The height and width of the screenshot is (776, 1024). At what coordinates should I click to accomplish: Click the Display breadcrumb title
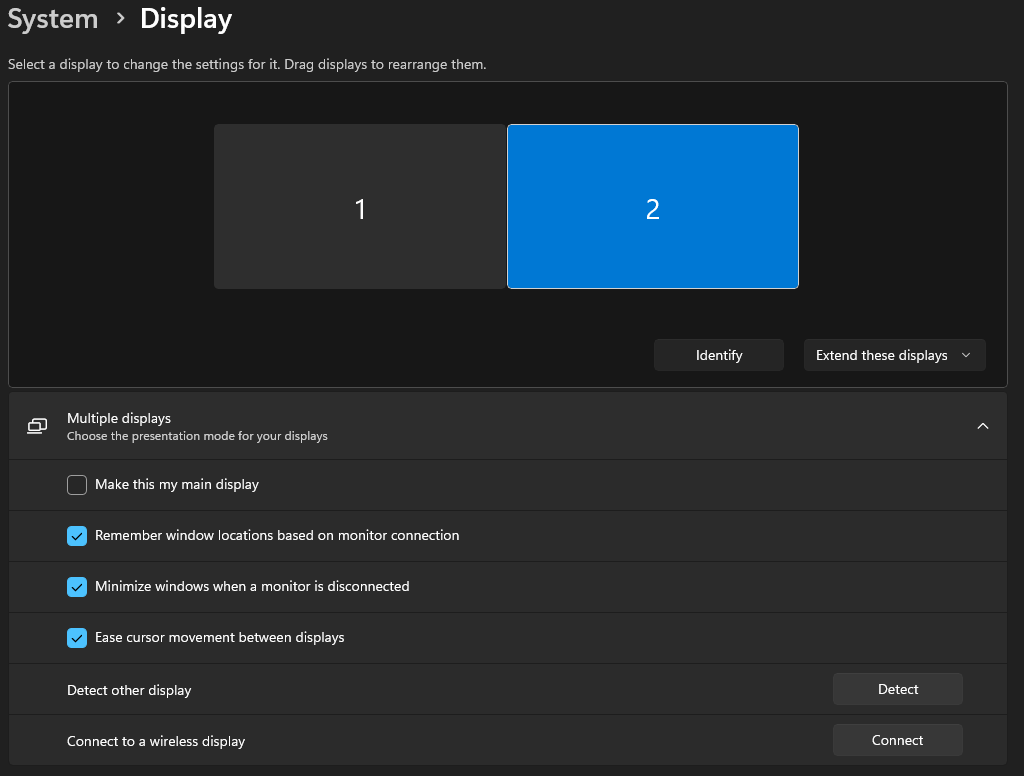coord(186,19)
